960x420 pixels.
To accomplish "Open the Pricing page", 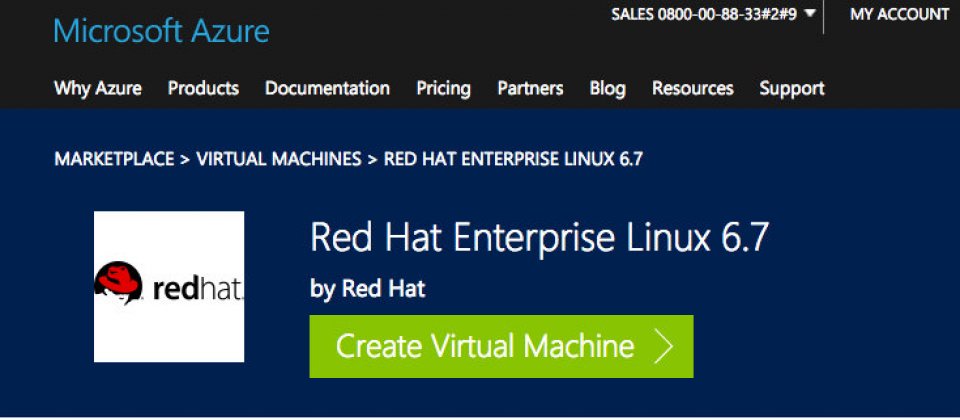I will (444, 89).
